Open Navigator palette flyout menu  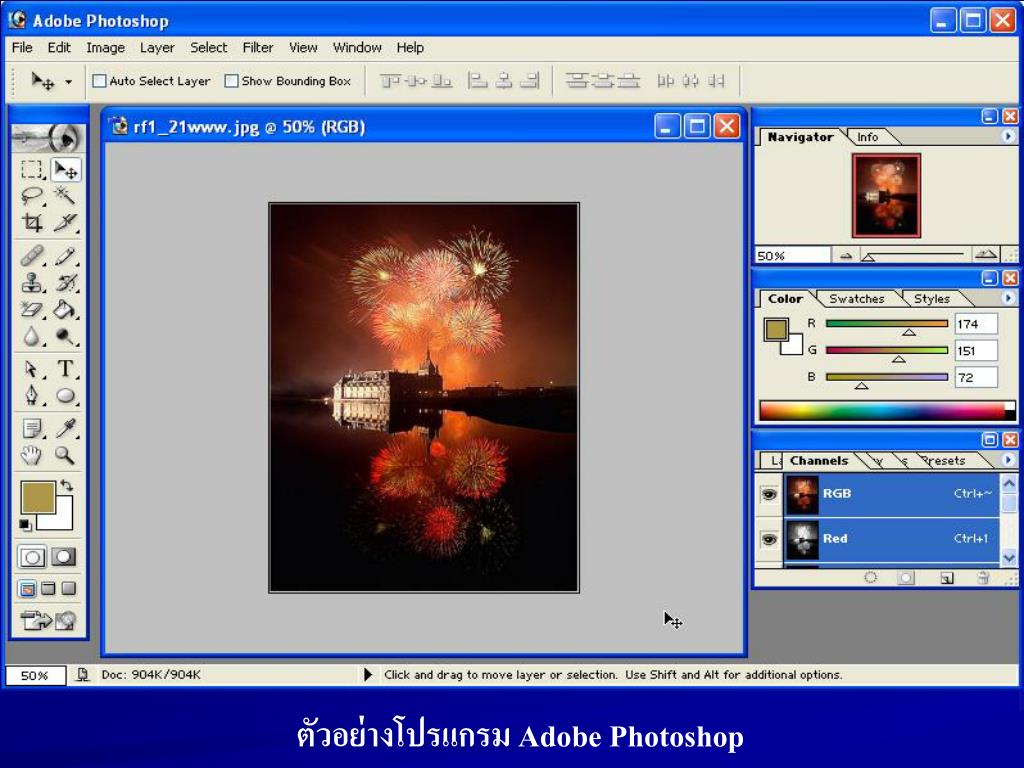click(x=1008, y=136)
